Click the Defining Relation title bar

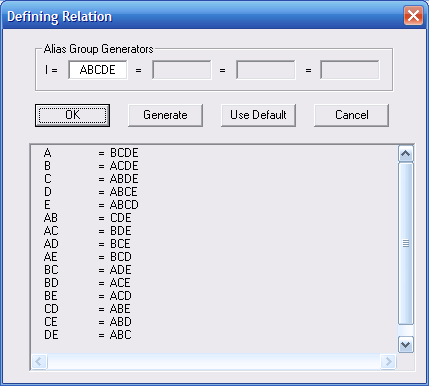coord(200,16)
